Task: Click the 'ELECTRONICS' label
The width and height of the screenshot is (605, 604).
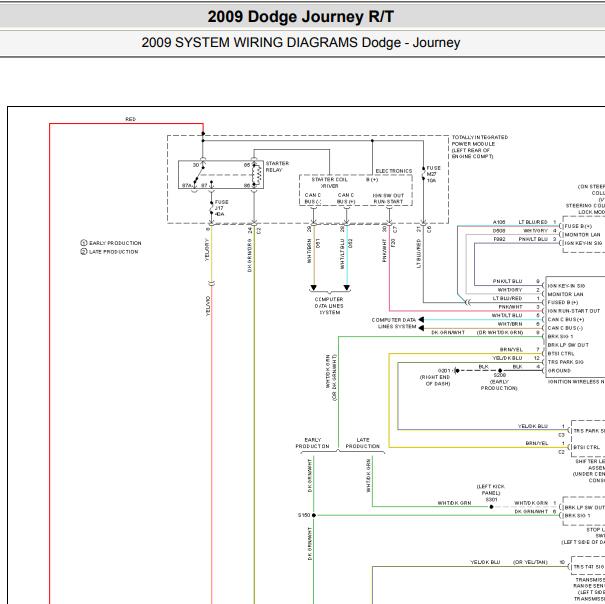Action: 394,171
